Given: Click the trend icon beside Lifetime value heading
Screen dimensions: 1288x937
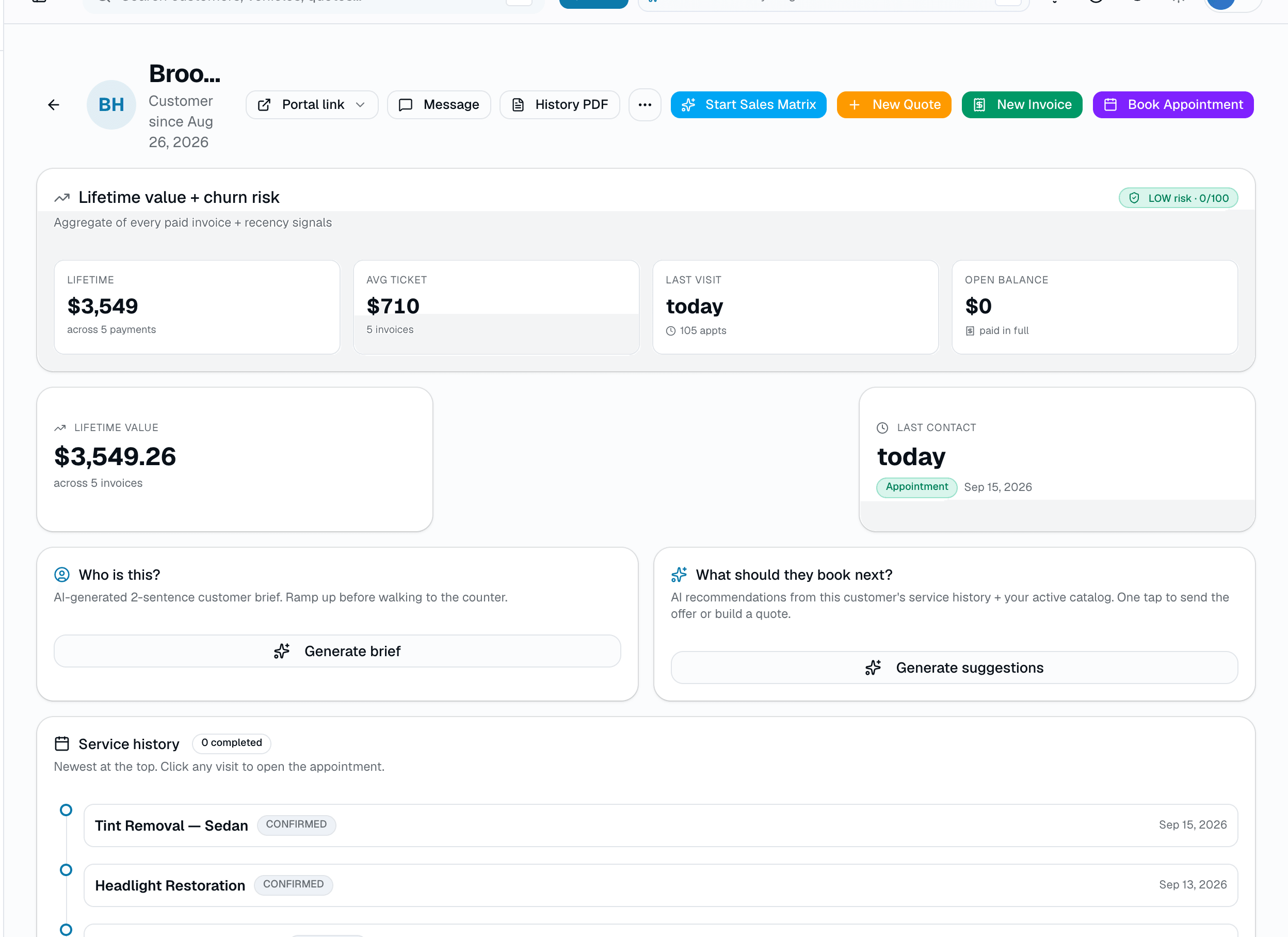Looking at the screenshot, I should (x=62, y=198).
